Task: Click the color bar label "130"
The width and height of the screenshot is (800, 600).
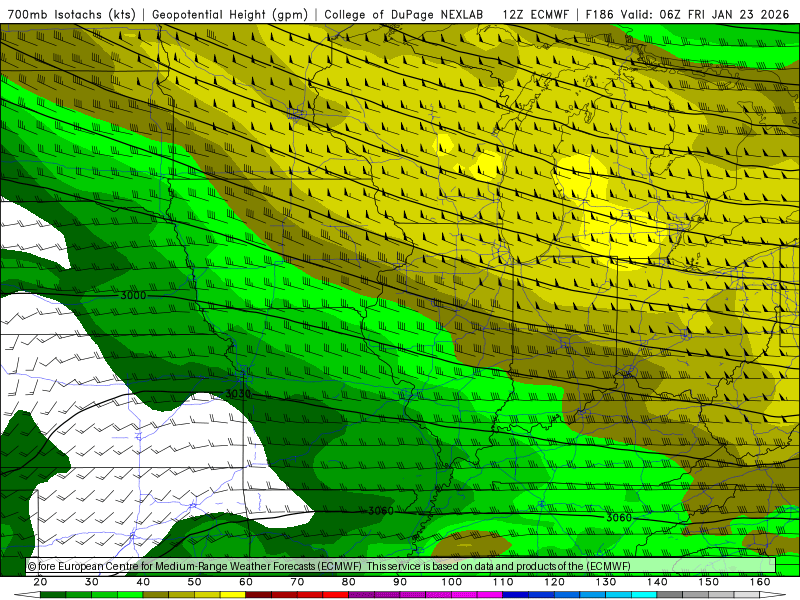Action: coord(606,582)
